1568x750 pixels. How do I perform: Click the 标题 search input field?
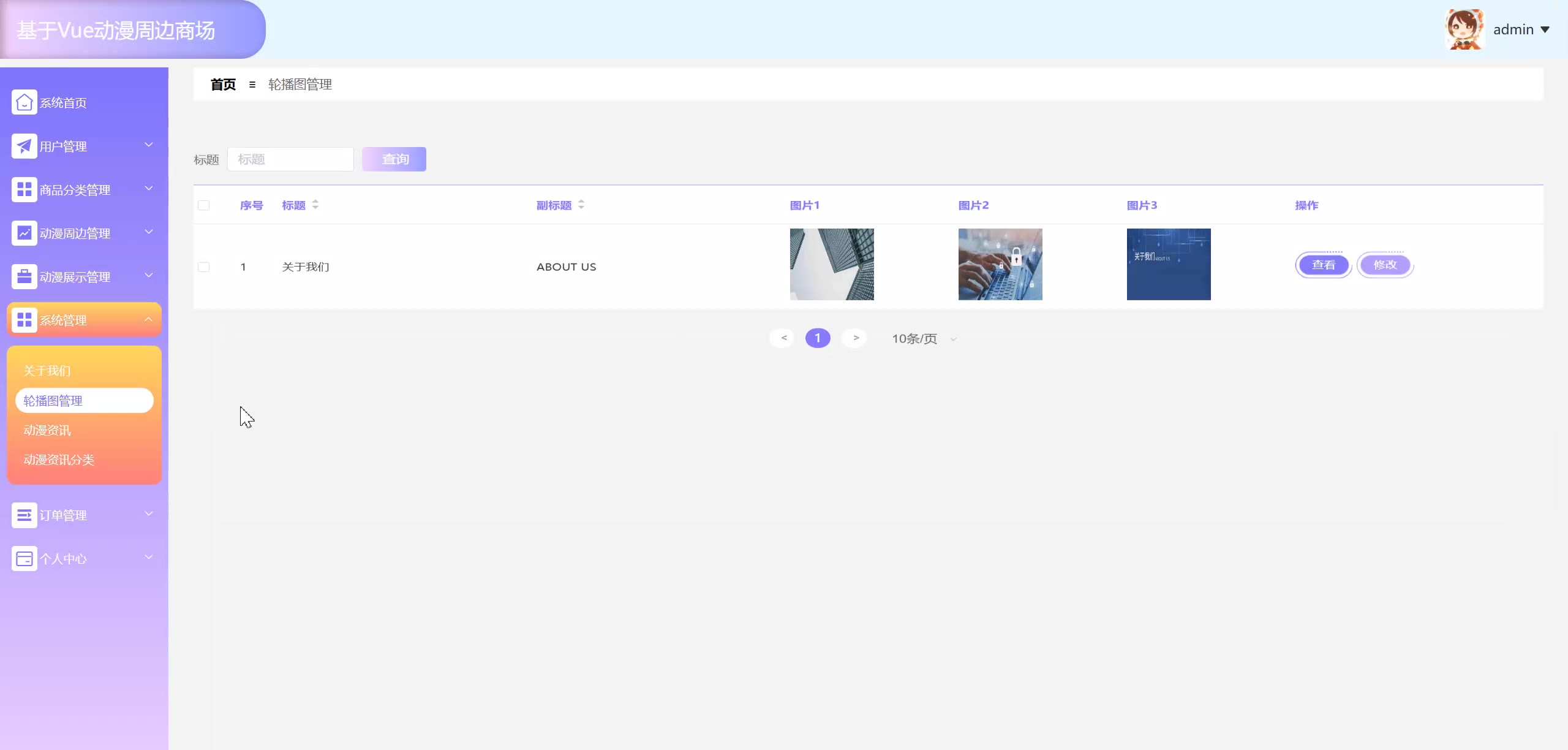290,159
